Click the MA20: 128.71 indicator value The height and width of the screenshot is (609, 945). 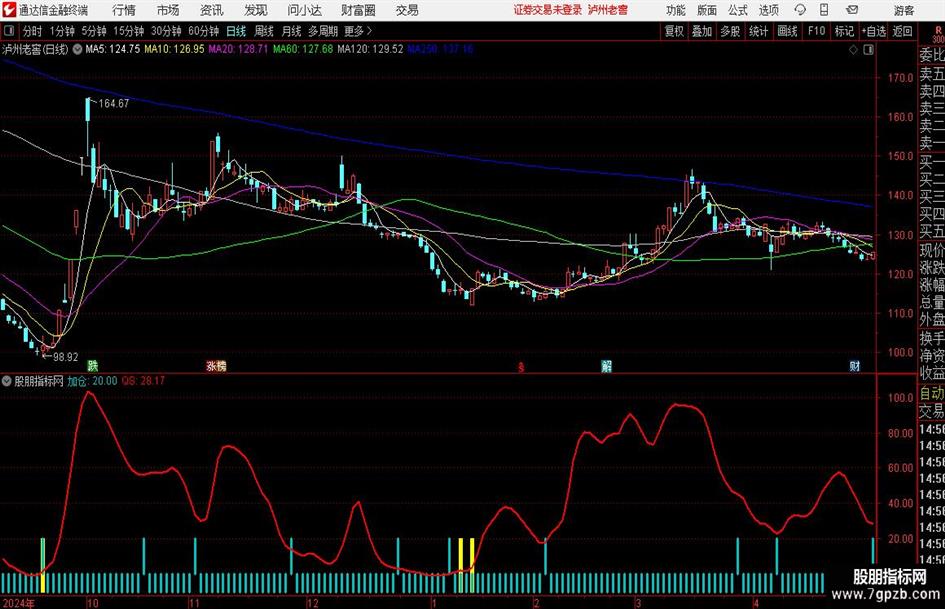(238, 49)
